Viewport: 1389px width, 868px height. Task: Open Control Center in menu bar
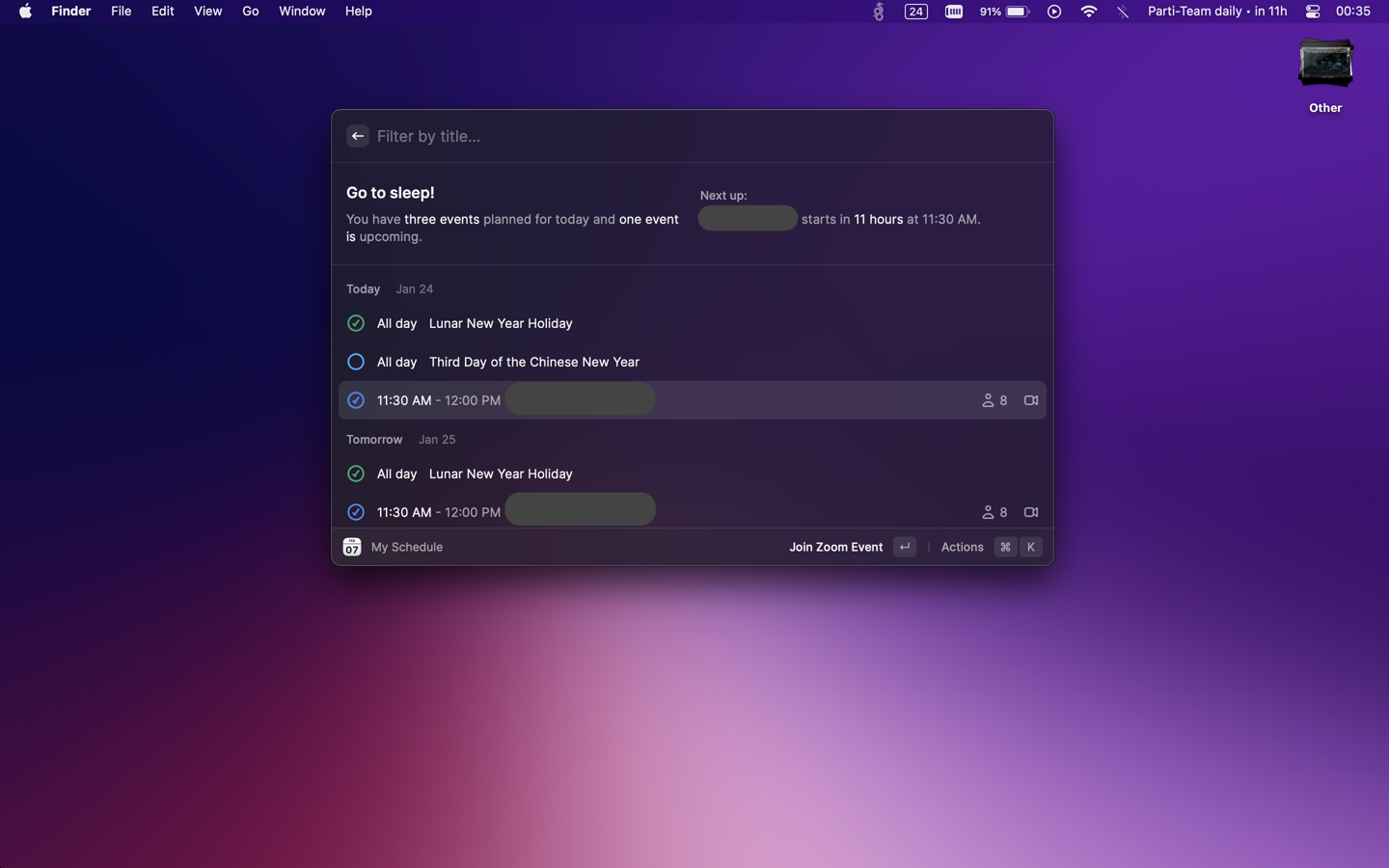click(x=1313, y=12)
